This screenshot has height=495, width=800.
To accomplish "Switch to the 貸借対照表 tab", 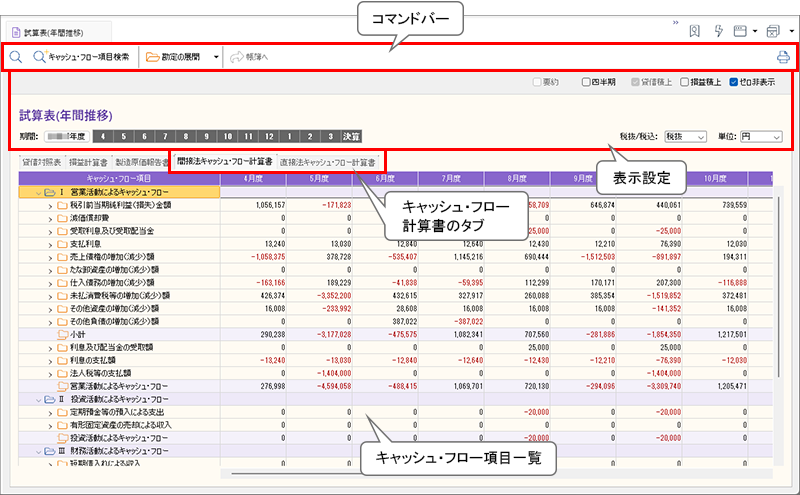I will point(42,162).
